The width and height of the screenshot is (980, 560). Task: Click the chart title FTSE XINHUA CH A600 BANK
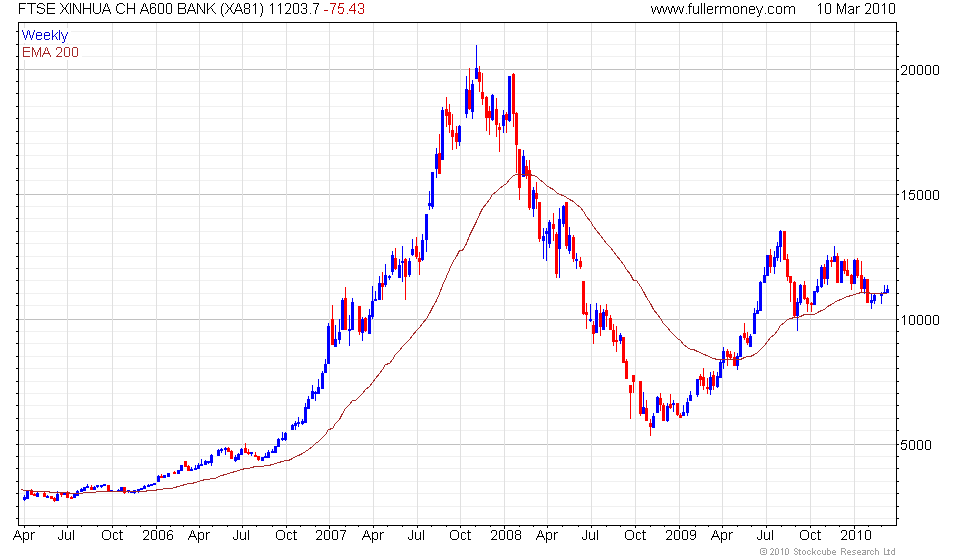[117, 9]
